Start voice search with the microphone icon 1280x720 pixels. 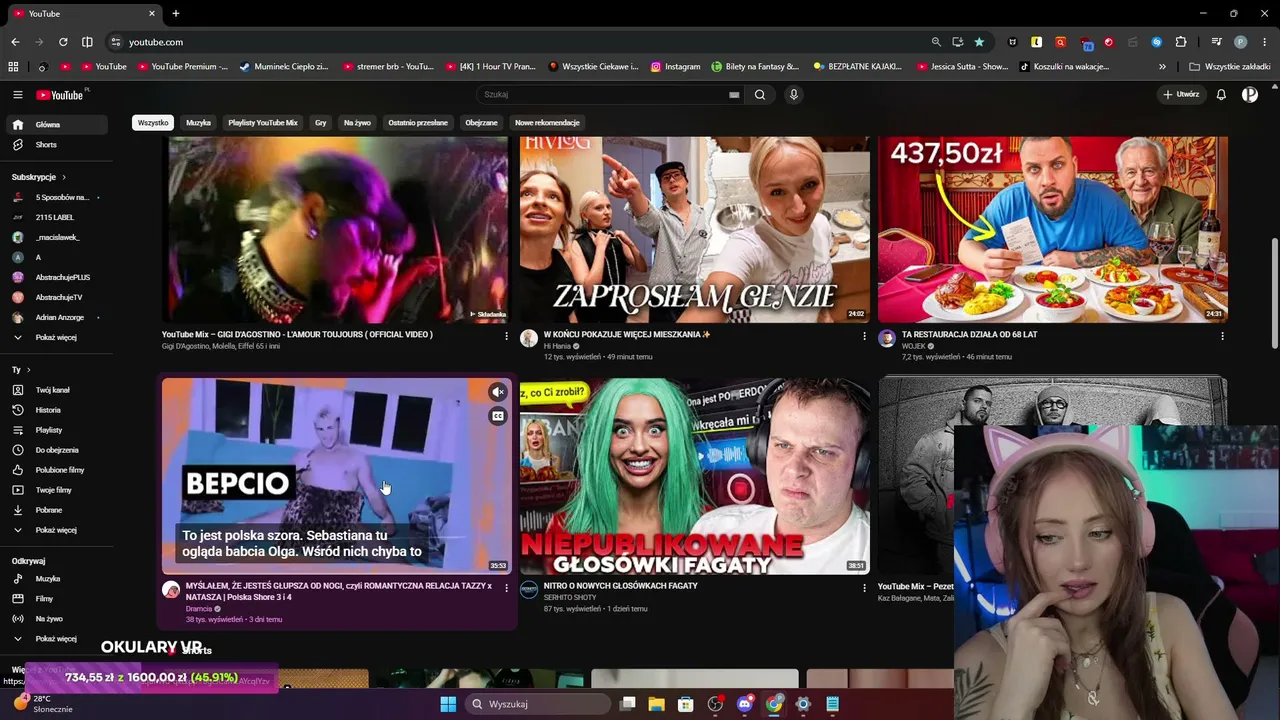[x=794, y=95]
